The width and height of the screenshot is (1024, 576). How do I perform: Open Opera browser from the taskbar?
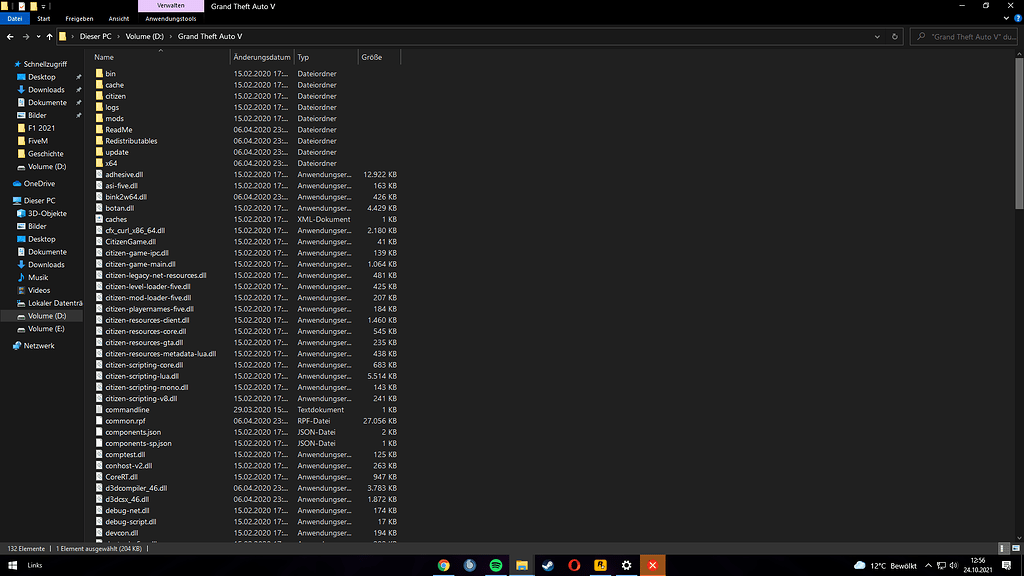[x=574, y=565]
